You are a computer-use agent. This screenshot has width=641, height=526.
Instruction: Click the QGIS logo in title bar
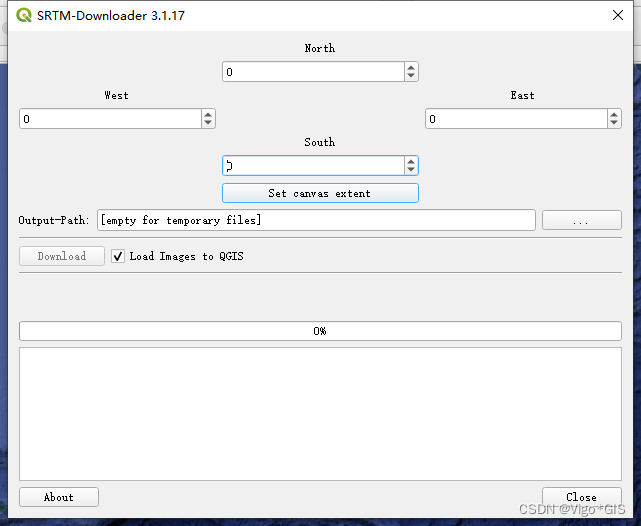(24, 15)
